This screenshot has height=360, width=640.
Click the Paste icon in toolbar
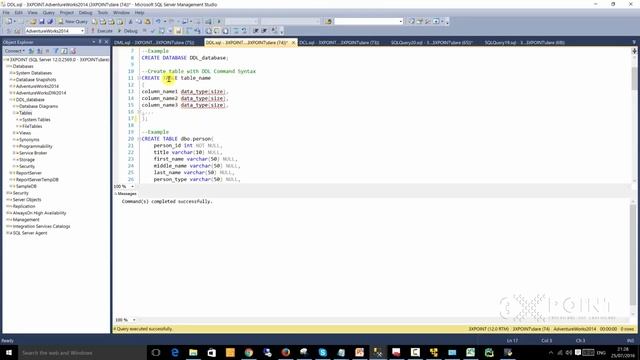[x=148, y=21]
